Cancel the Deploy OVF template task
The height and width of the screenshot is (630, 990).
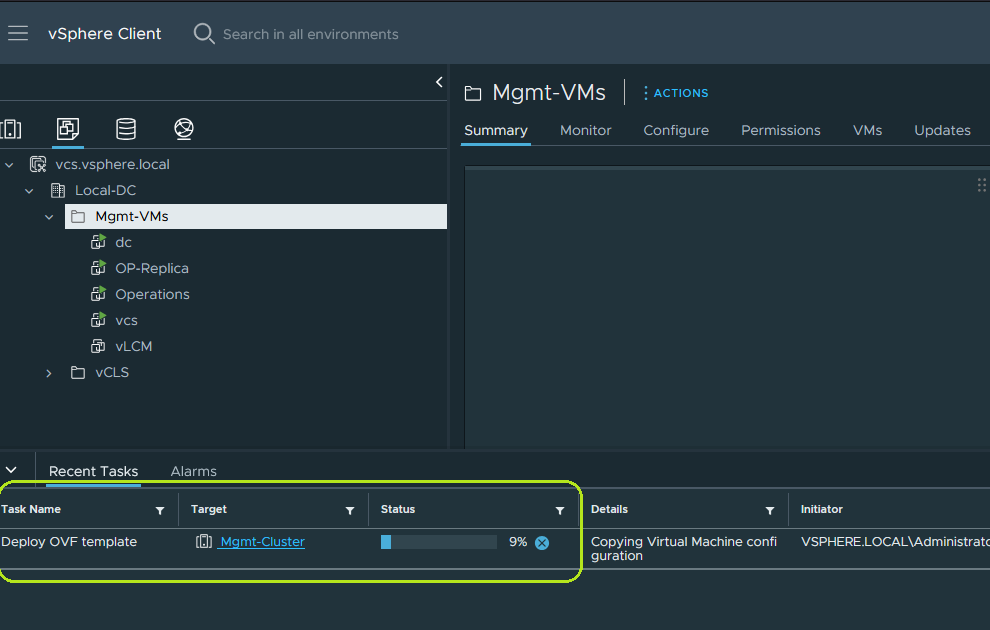click(x=542, y=543)
